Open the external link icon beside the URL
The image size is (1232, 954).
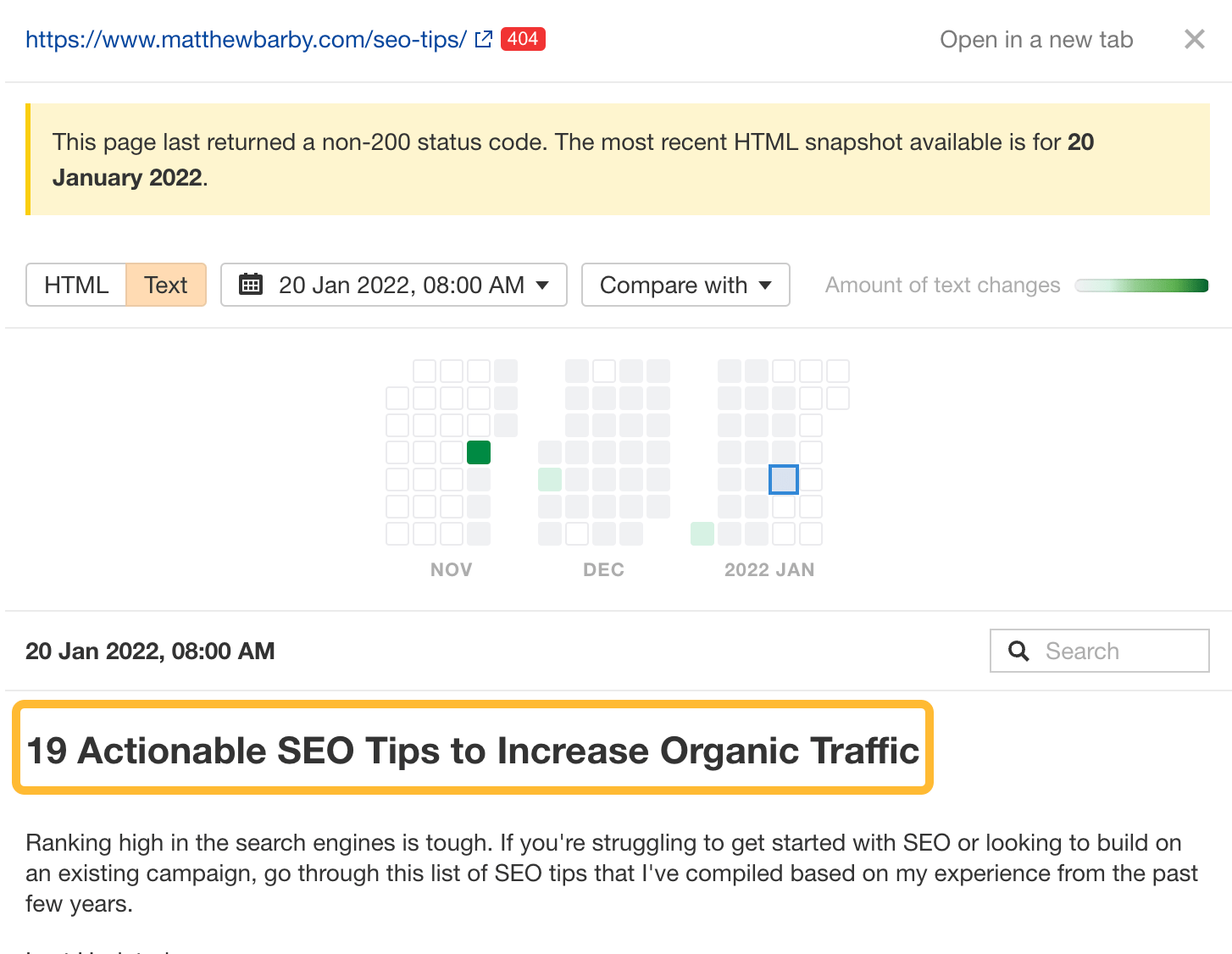point(483,38)
